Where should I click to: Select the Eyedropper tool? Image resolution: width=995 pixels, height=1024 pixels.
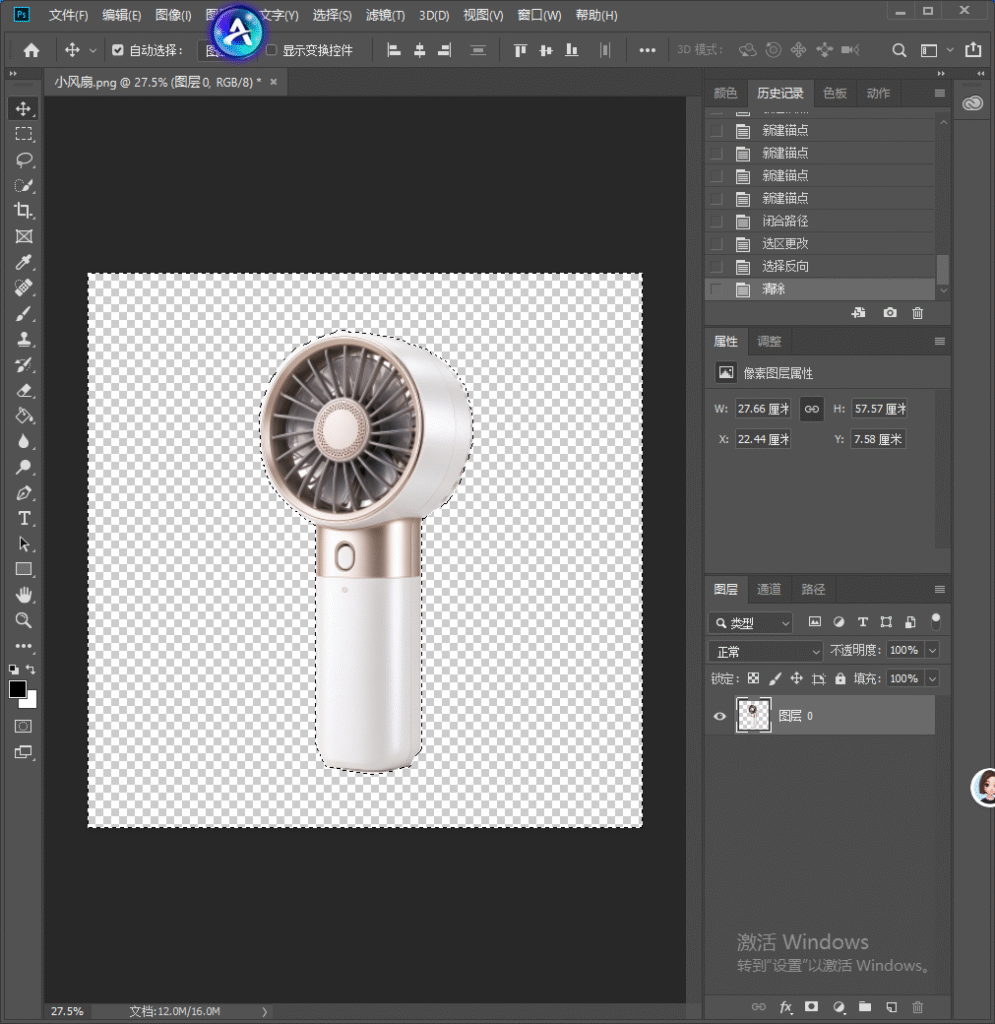(24, 262)
